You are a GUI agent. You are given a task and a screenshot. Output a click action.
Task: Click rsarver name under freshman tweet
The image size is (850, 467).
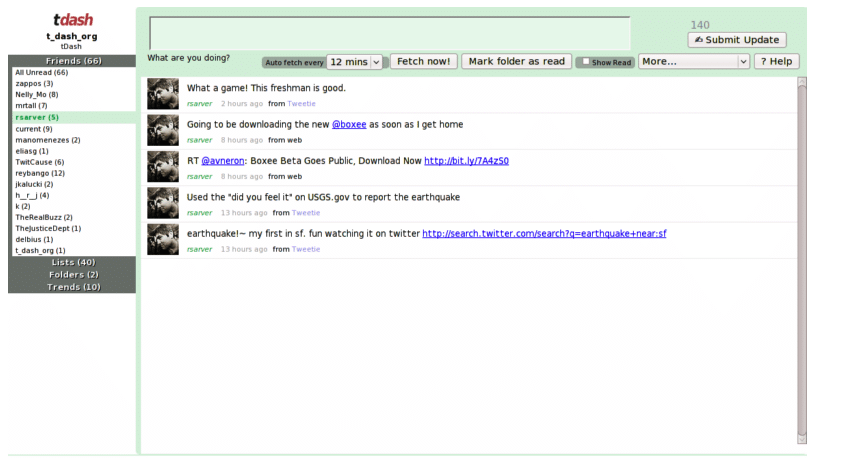(x=199, y=104)
